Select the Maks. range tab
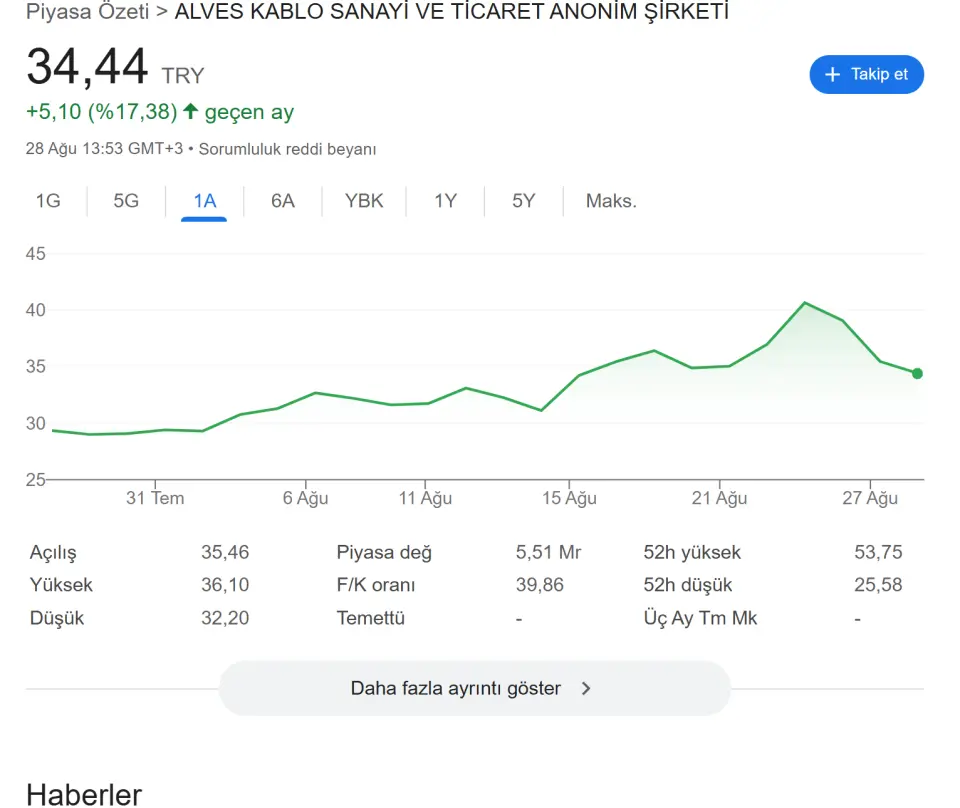 tap(611, 201)
